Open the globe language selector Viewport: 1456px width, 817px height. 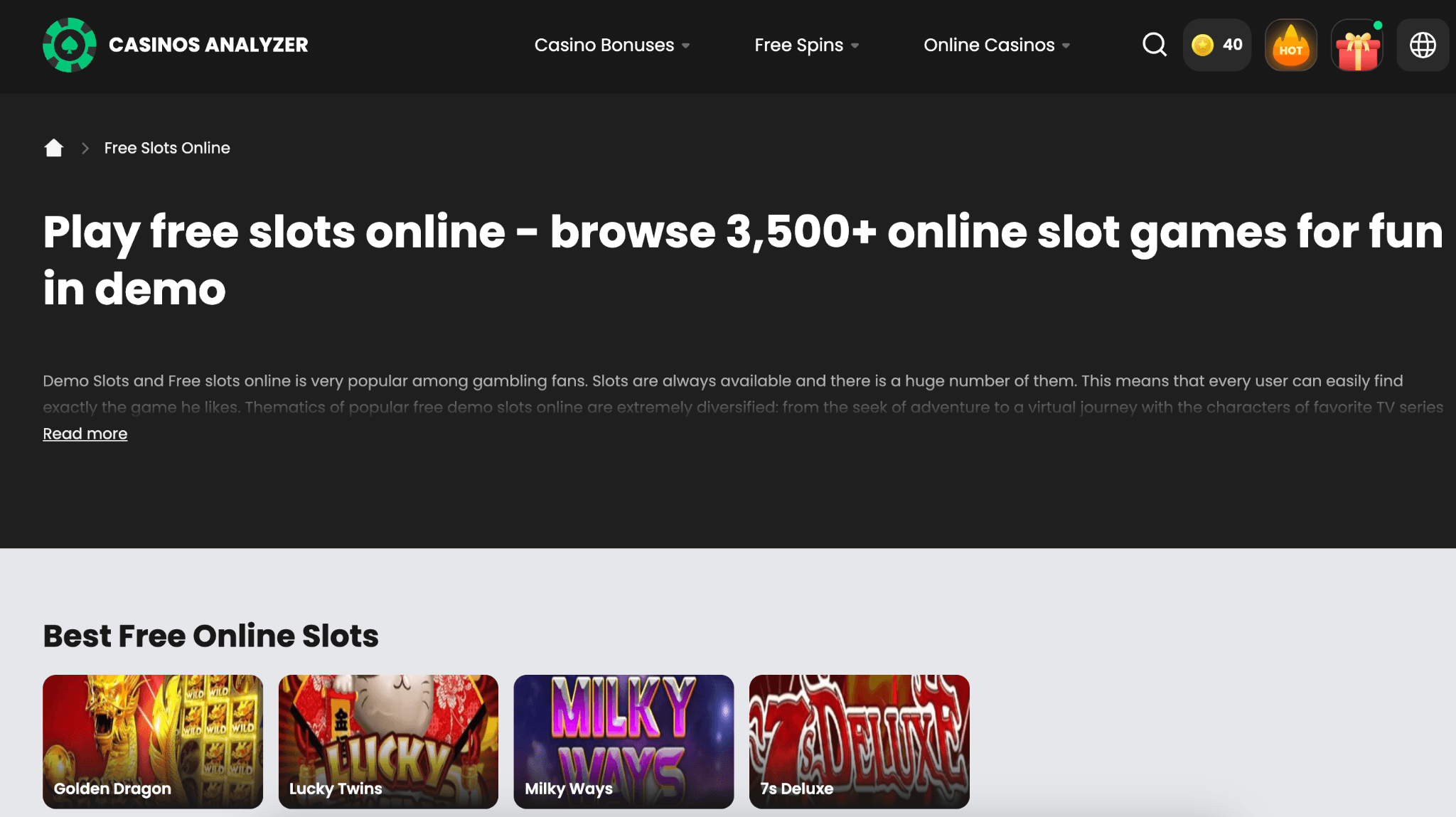[1423, 45]
